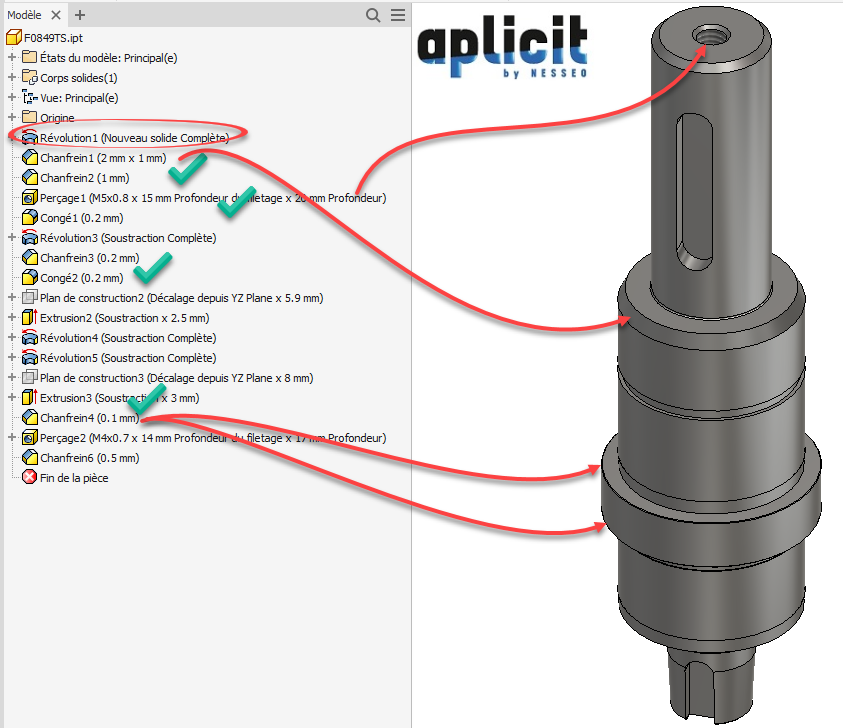Select Extrusion2 (Soustraction x 2.5 mm) text
The image size is (843, 728).
coord(125,318)
